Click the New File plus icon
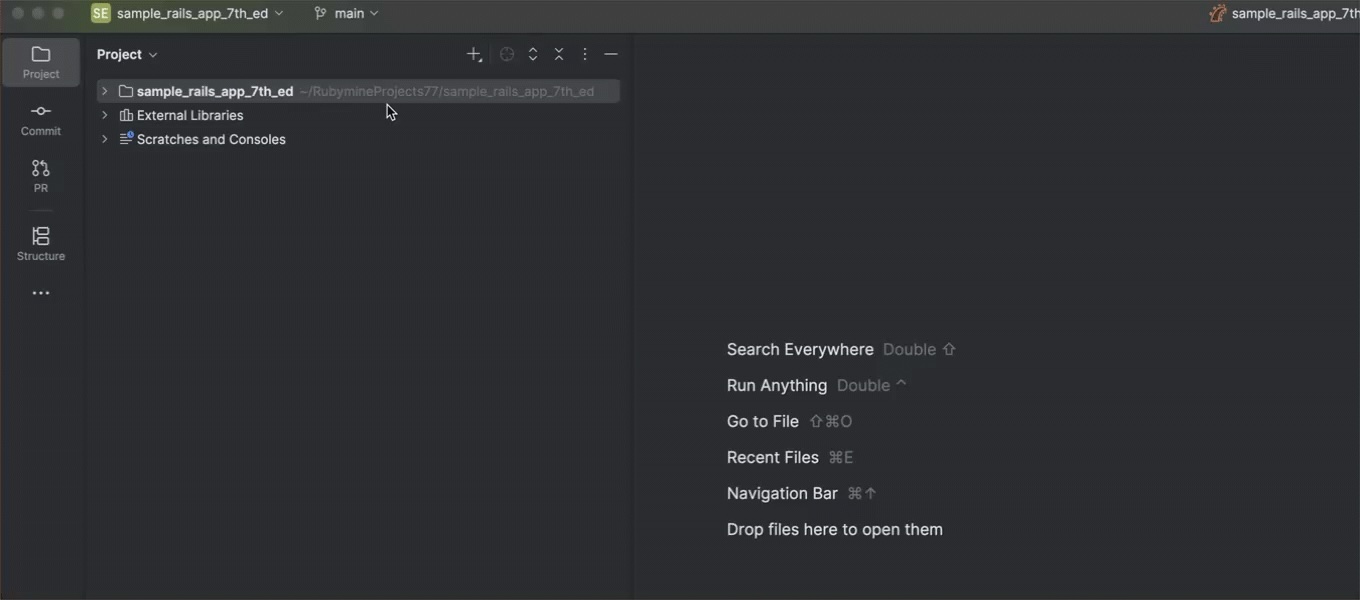The image size is (1360, 600). pyautogui.click(x=474, y=55)
